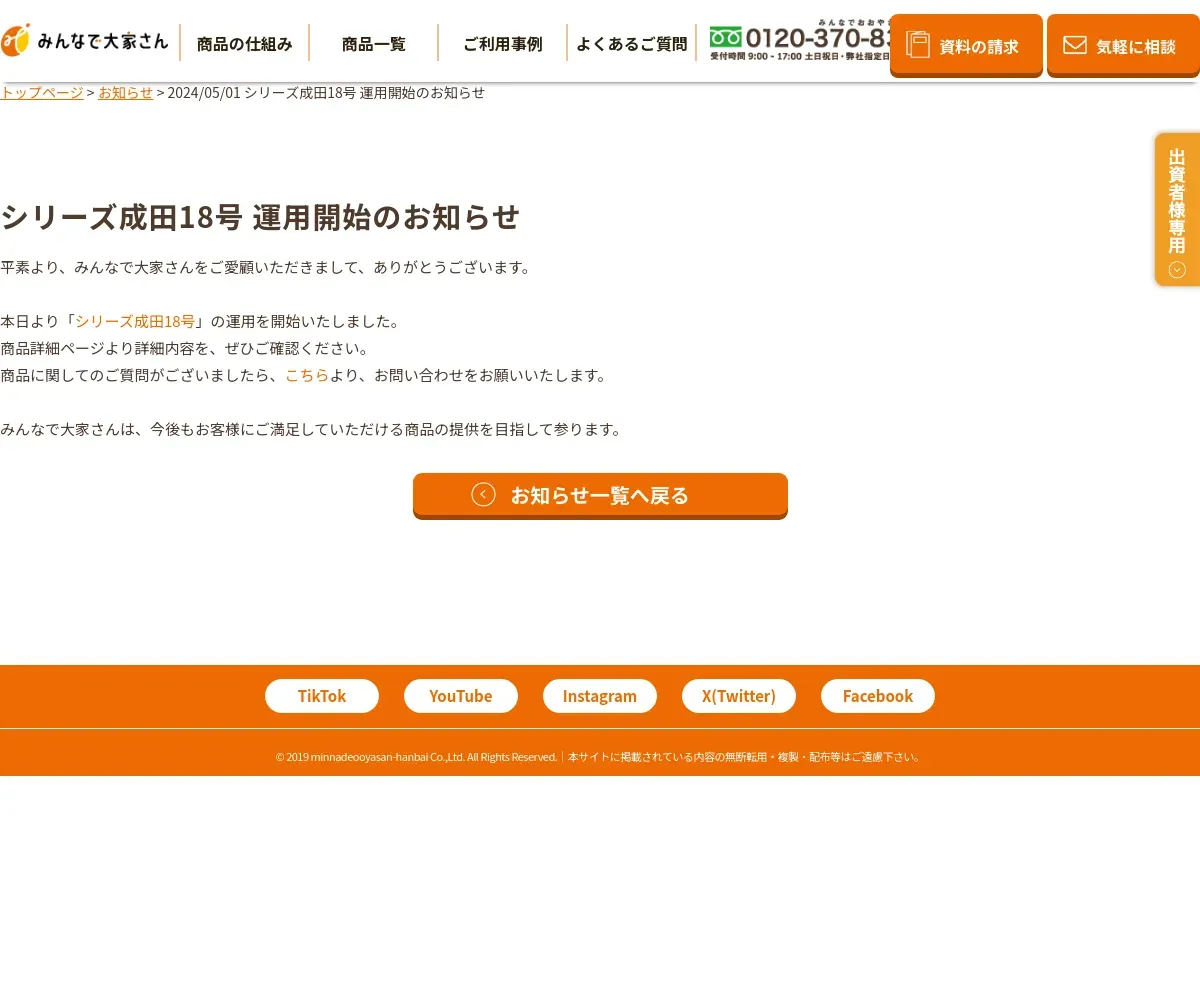Click the こちら inquiry link
This screenshot has width=1200, height=1000.
pyautogui.click(x=307, y=375)
